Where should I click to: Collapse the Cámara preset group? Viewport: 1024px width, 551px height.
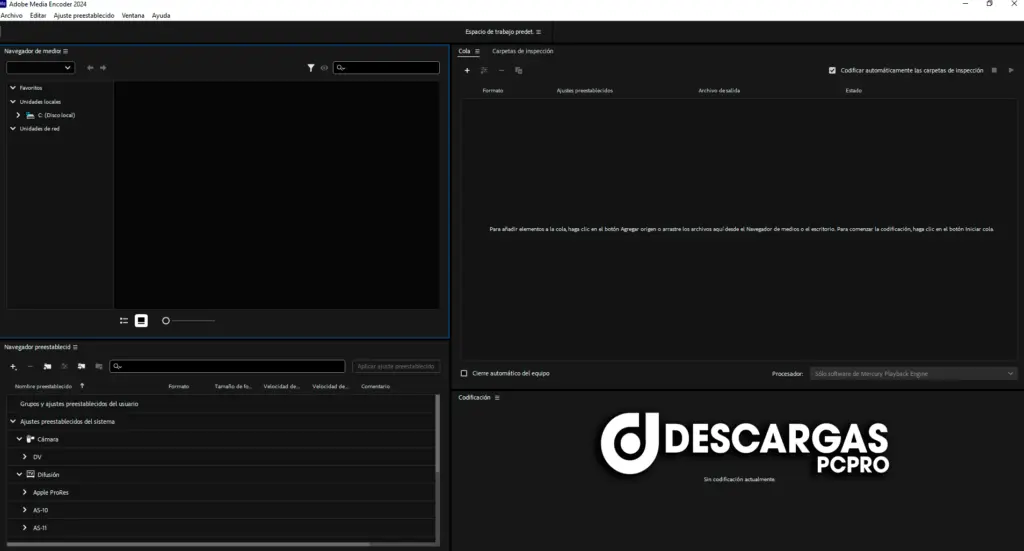click(19, 439)
